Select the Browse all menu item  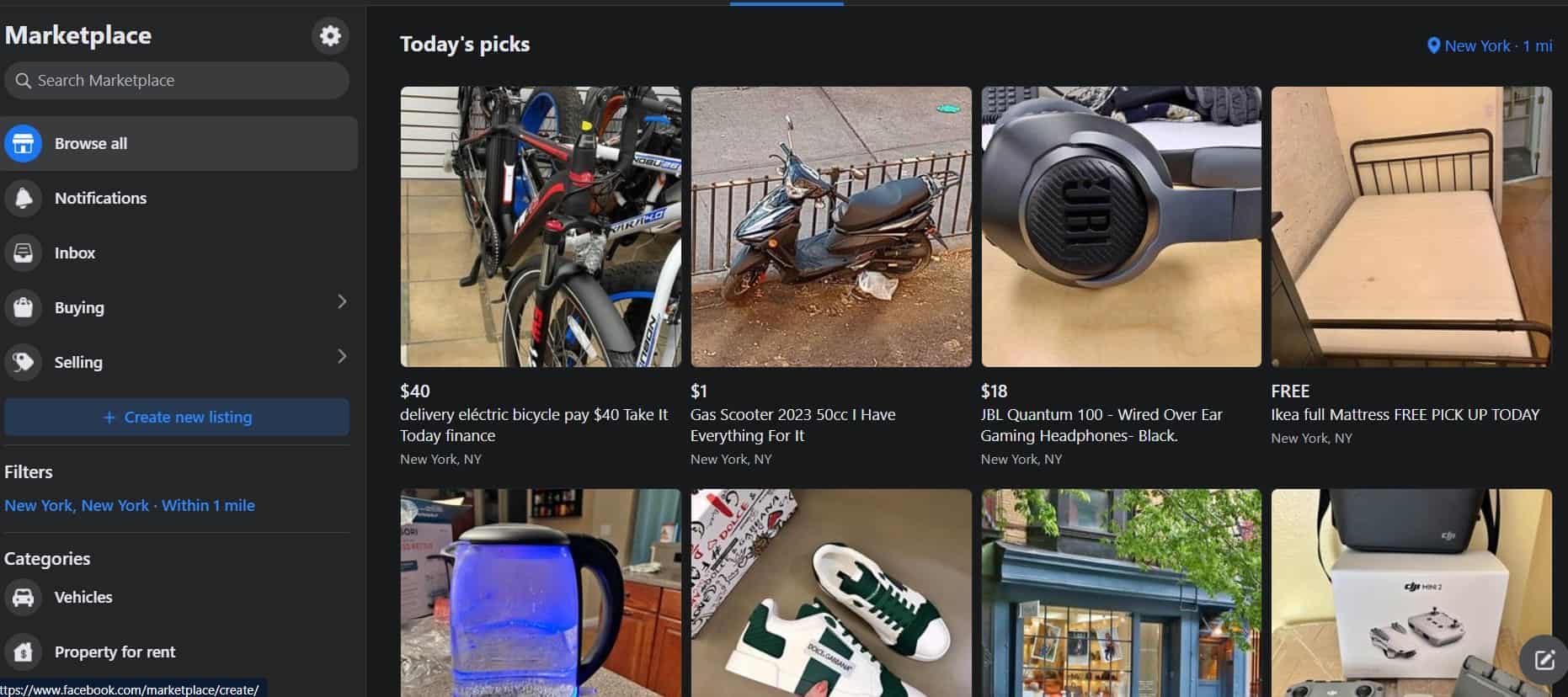pos(179,143)
